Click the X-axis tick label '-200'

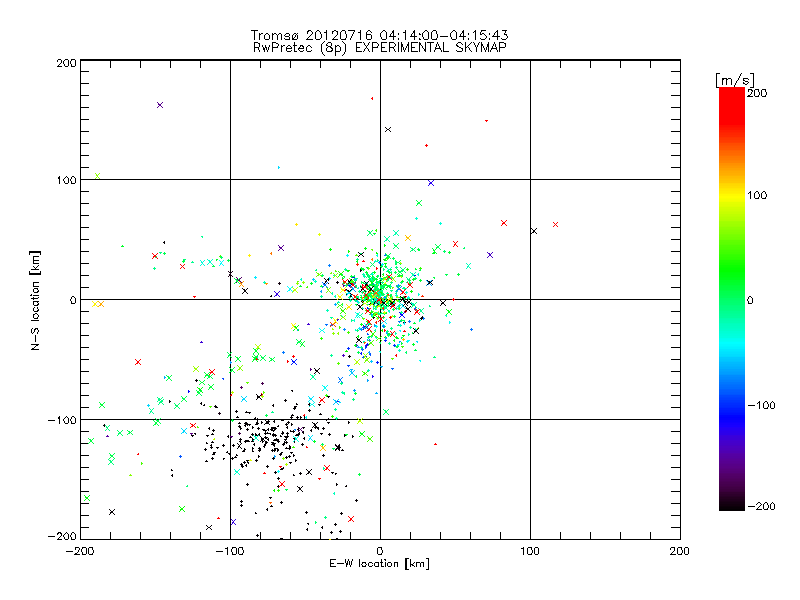80,552
